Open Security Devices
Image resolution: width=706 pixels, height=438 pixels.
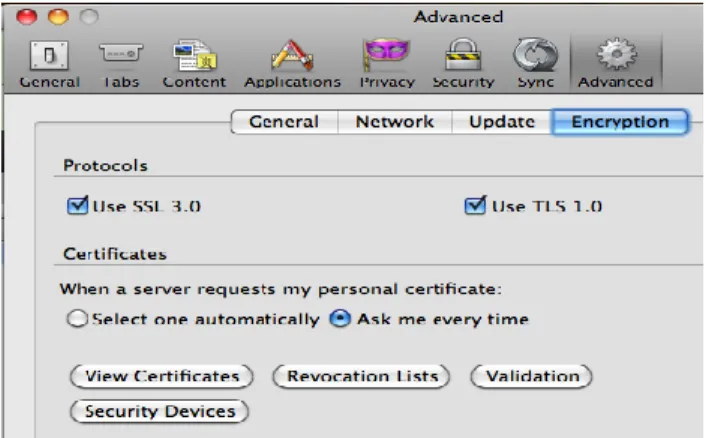160,411
